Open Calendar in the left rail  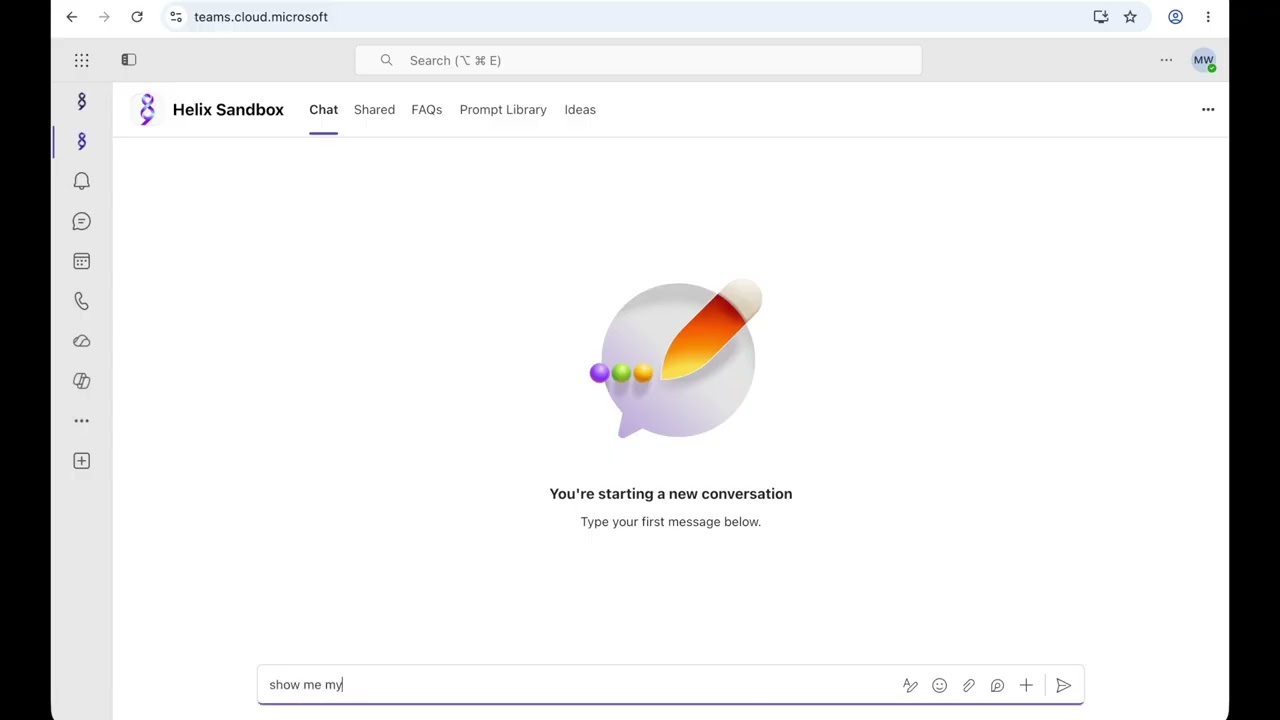click(x=82, y=261)
